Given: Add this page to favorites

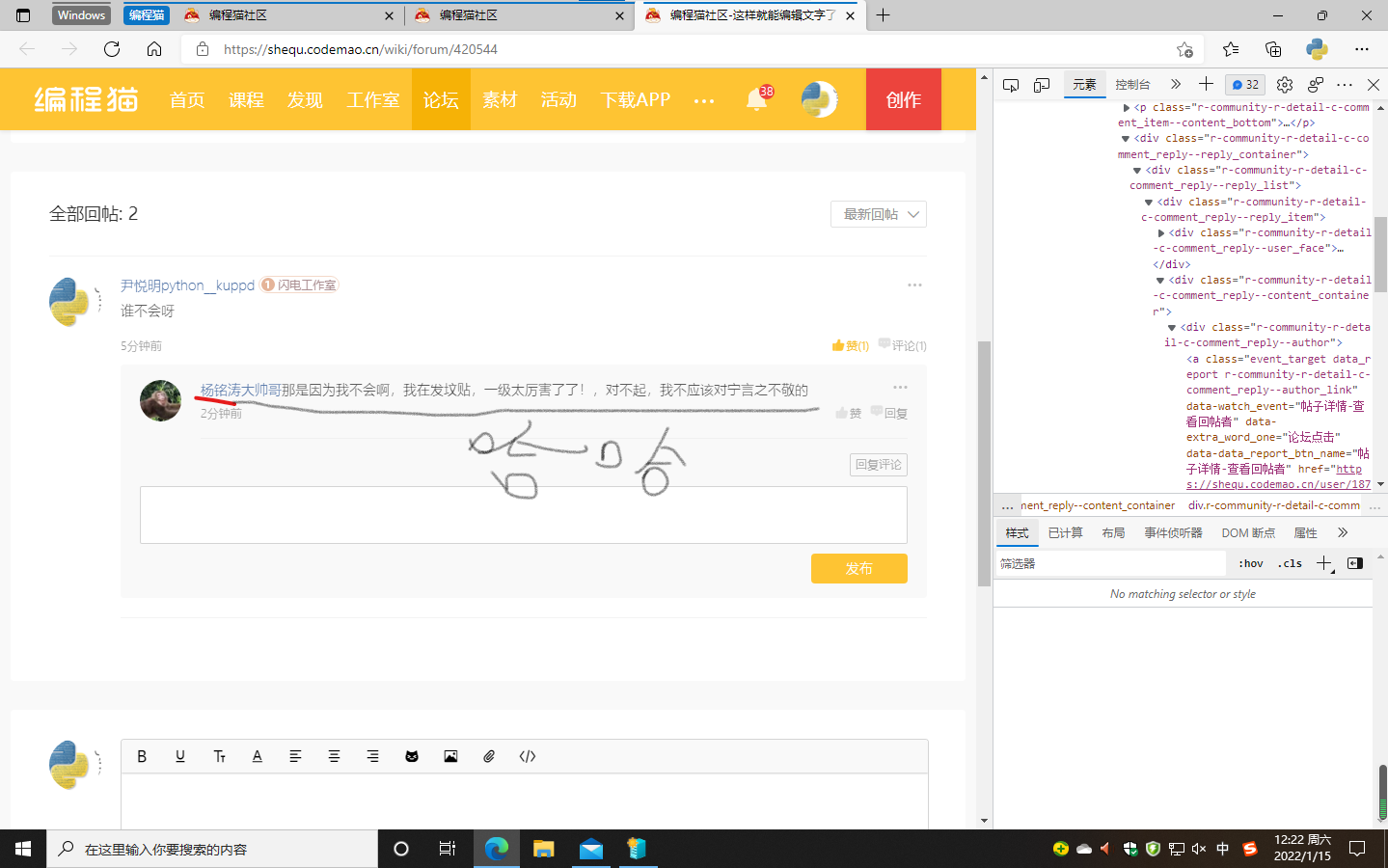Looking at the screenshot, I should (x=1184, y=49).
